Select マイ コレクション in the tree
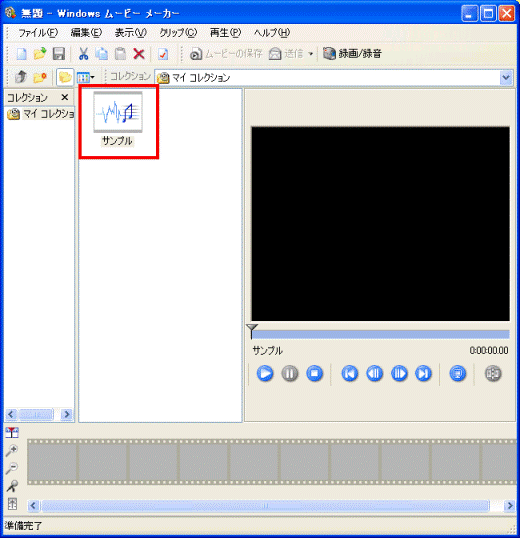Viewport: 520px width, 538px height. (41, 114)
